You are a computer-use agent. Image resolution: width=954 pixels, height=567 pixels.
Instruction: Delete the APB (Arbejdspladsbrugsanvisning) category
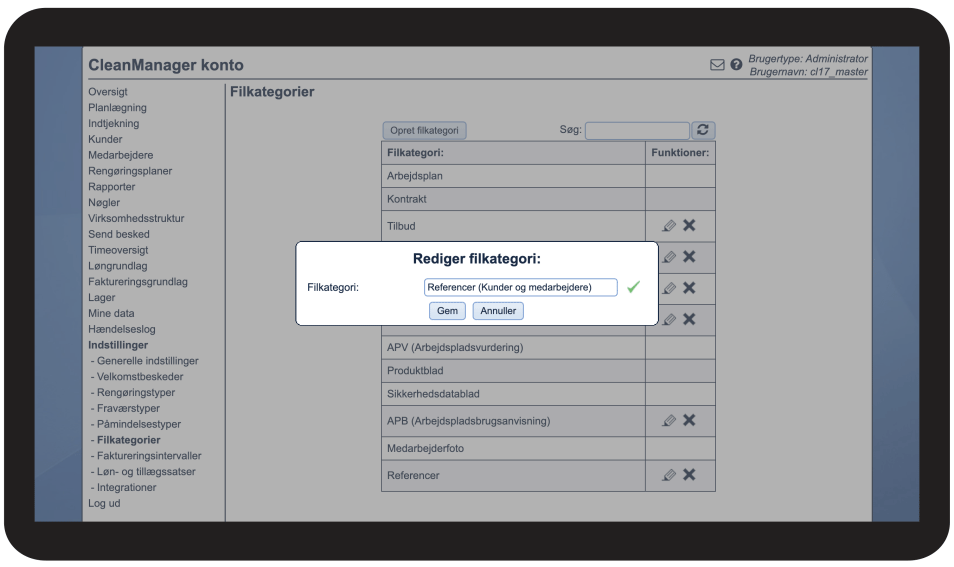pos(689,420)
